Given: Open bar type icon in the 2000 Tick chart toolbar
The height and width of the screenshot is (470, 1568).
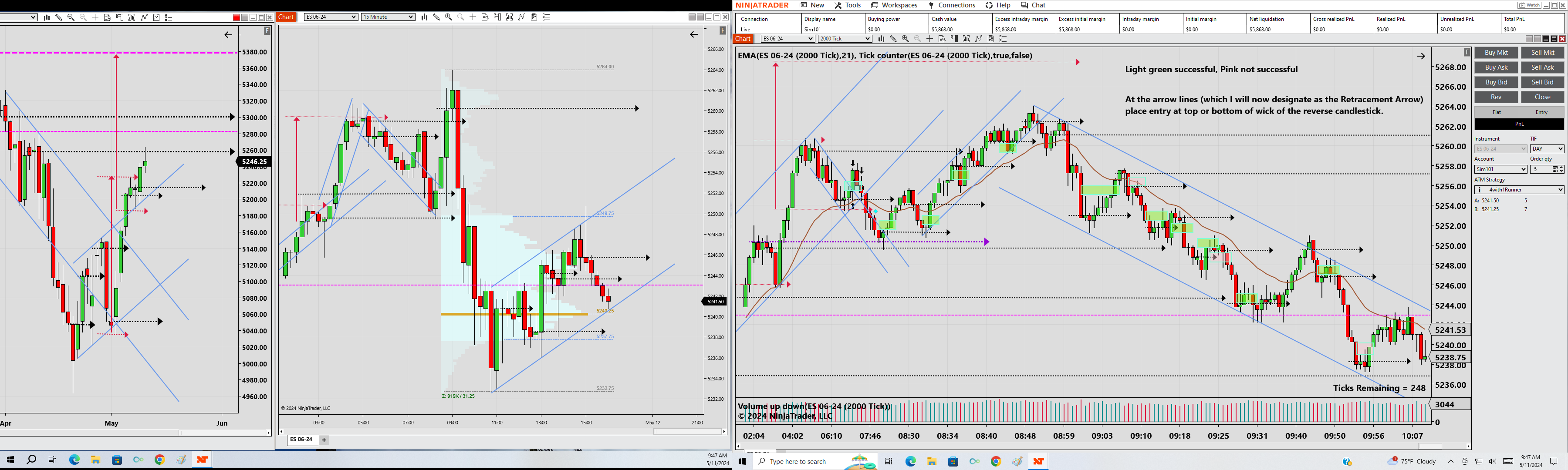Looking at the screenshot, I should click(x=881, y=39).
